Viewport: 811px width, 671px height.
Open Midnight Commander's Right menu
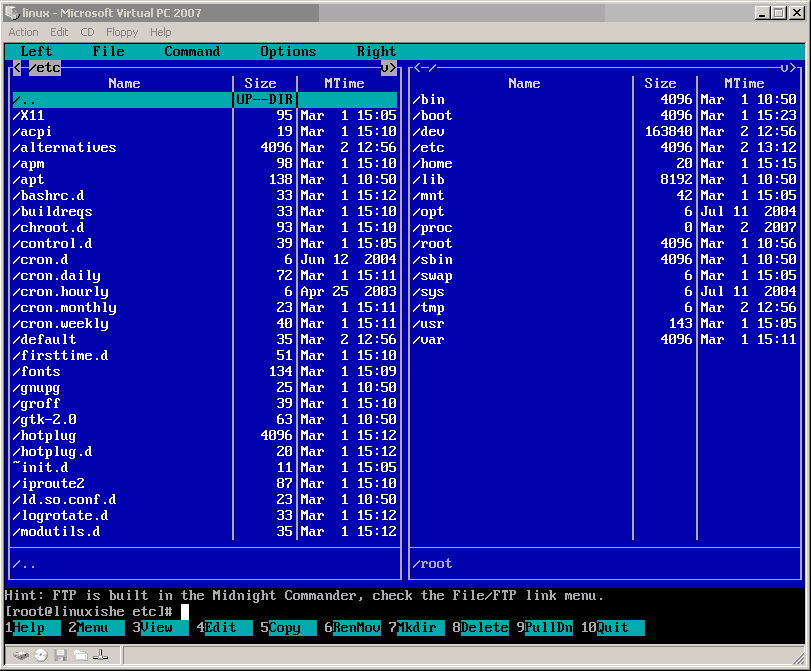click(x=376, y=51)
